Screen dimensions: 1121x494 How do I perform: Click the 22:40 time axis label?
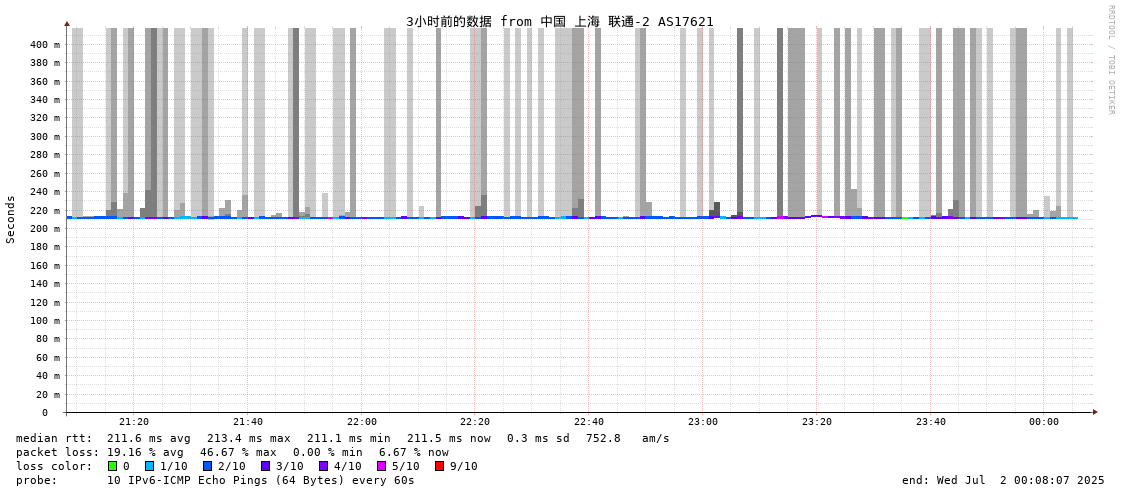[589, 422]
